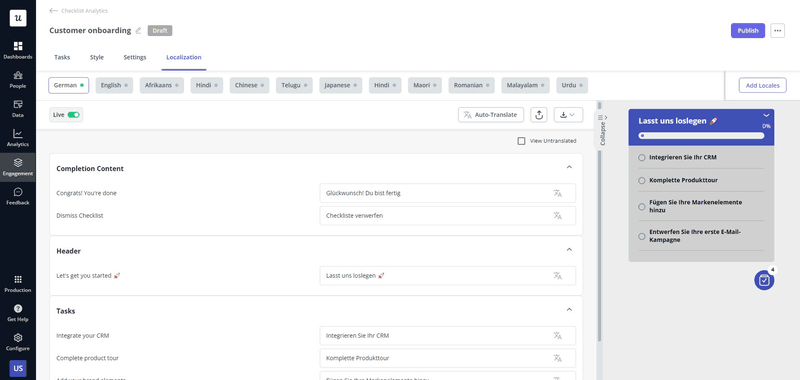Select the Telugu locale
The width and height of the screenshot is (800, 380).
(294, 85)
